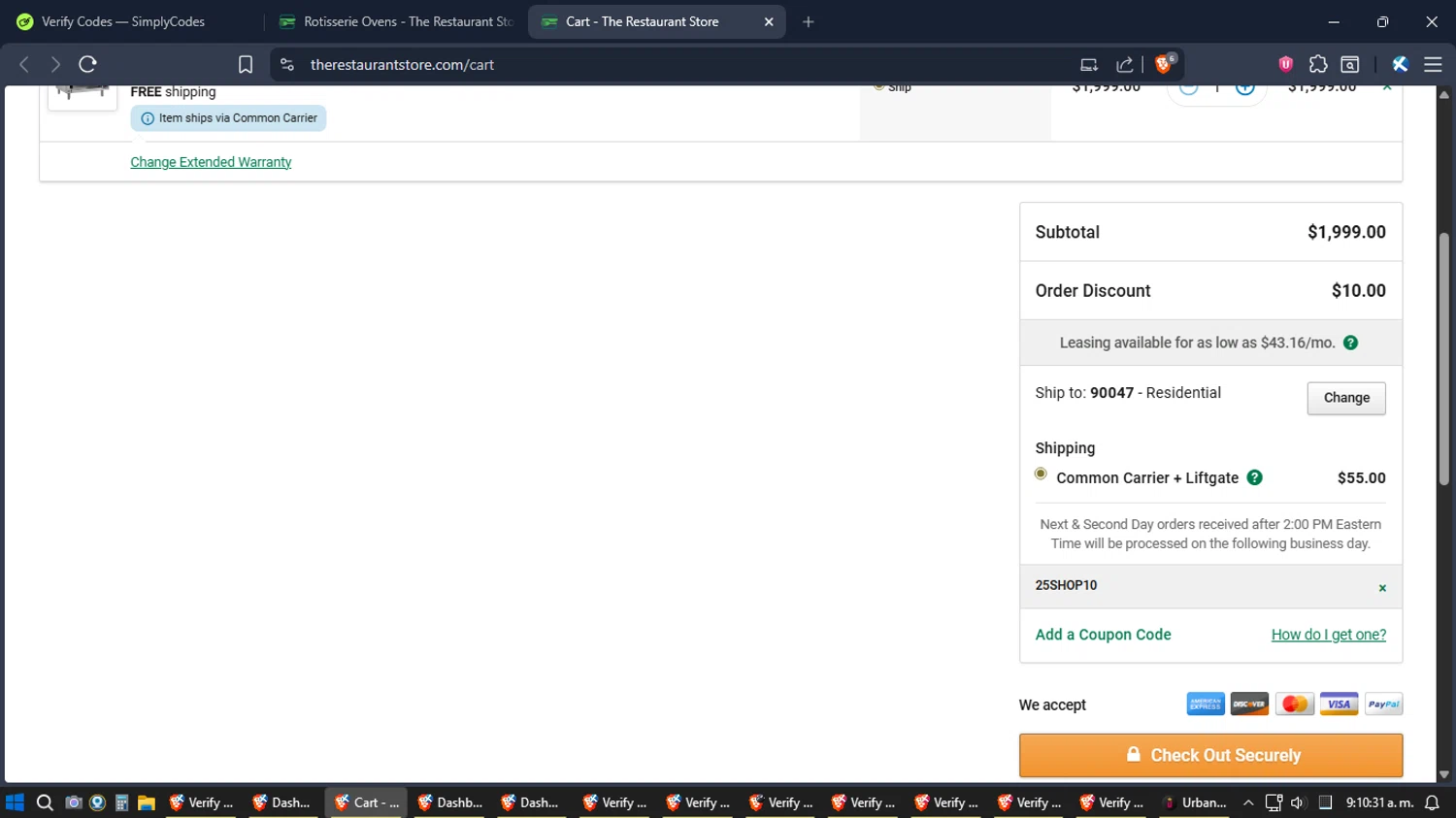1456x818 pixels.
Task: Open Brave Shields lion icon
Action: (x=1165, y=65)
